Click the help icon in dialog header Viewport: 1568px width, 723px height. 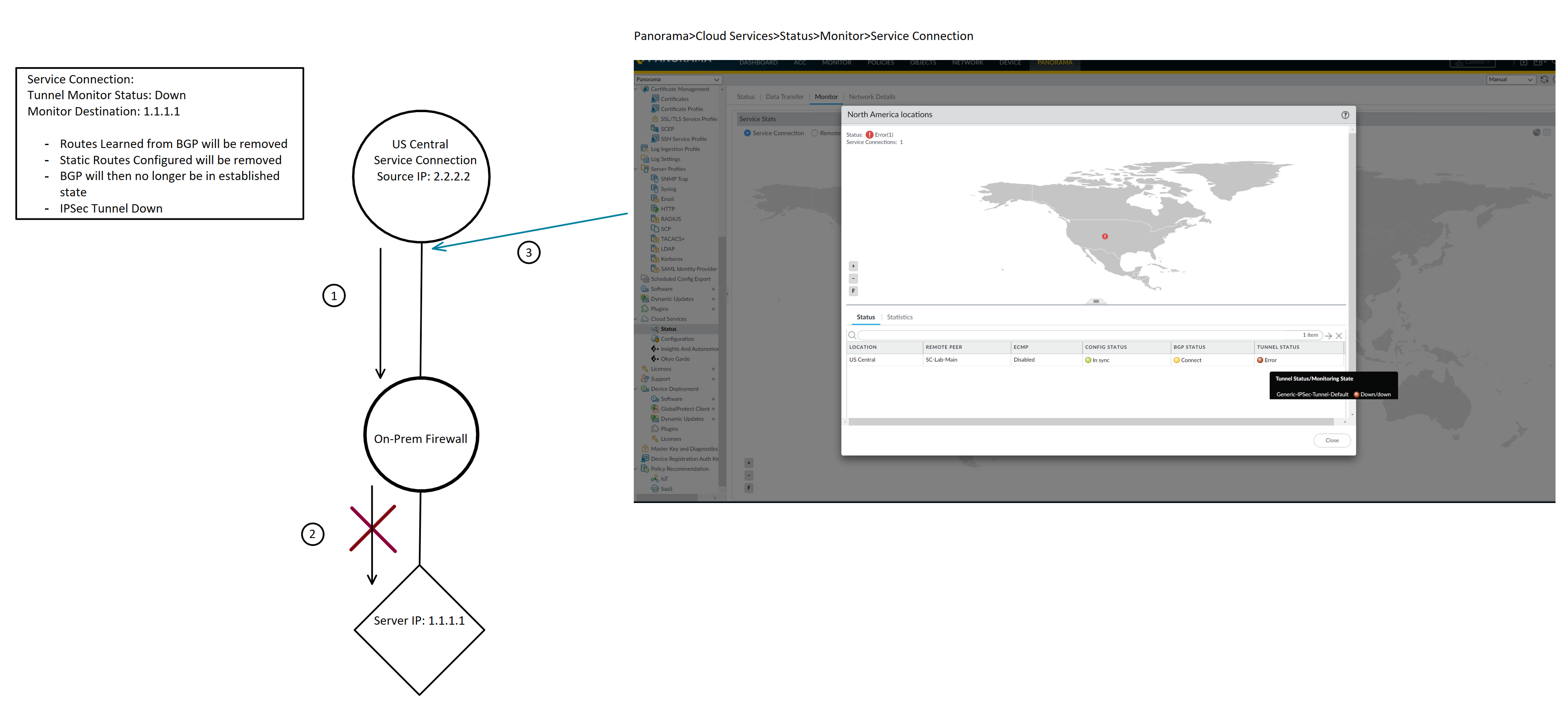pos(1345,115)
